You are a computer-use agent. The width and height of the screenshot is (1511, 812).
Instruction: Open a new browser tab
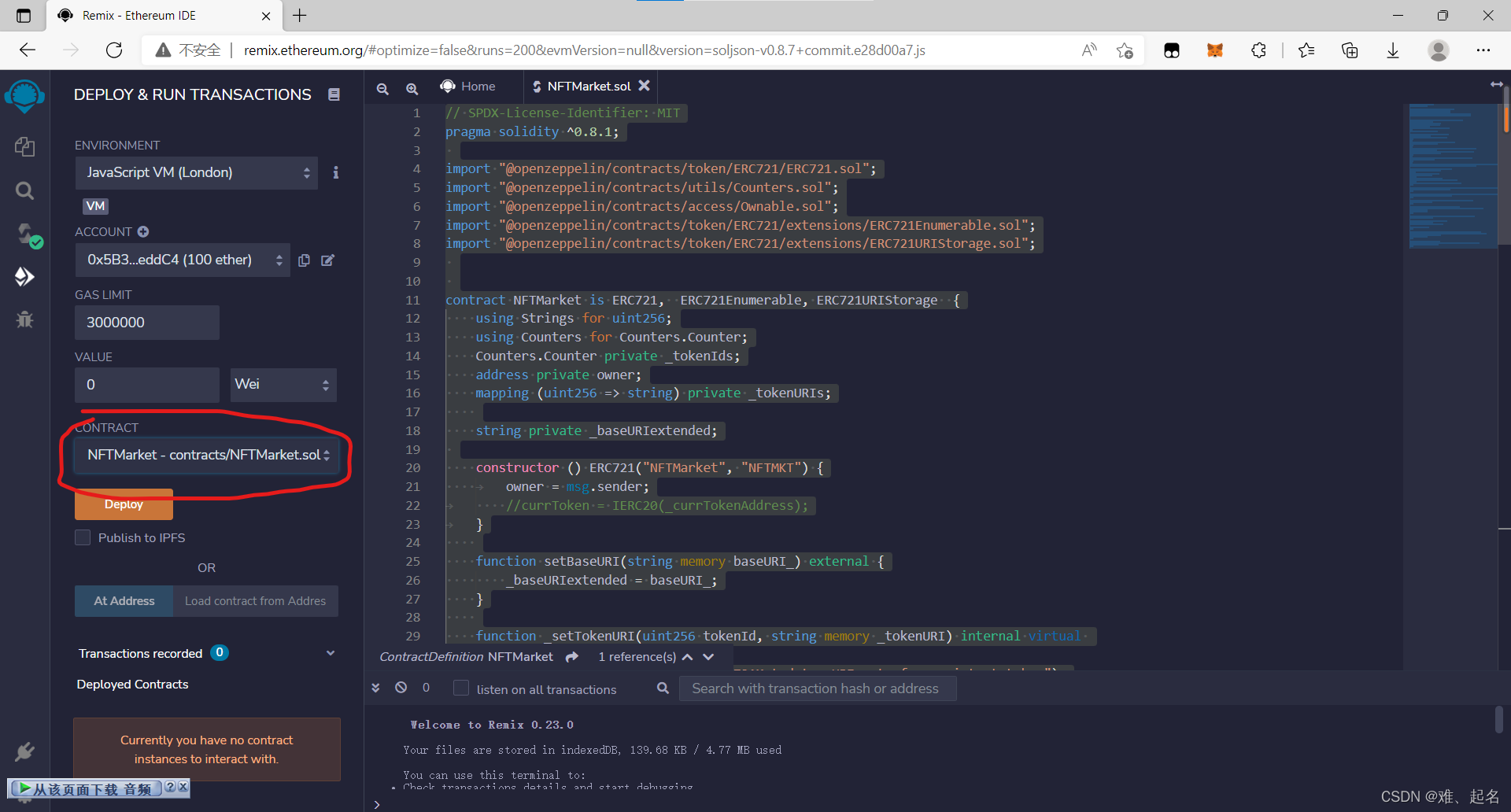pos(300,15)
